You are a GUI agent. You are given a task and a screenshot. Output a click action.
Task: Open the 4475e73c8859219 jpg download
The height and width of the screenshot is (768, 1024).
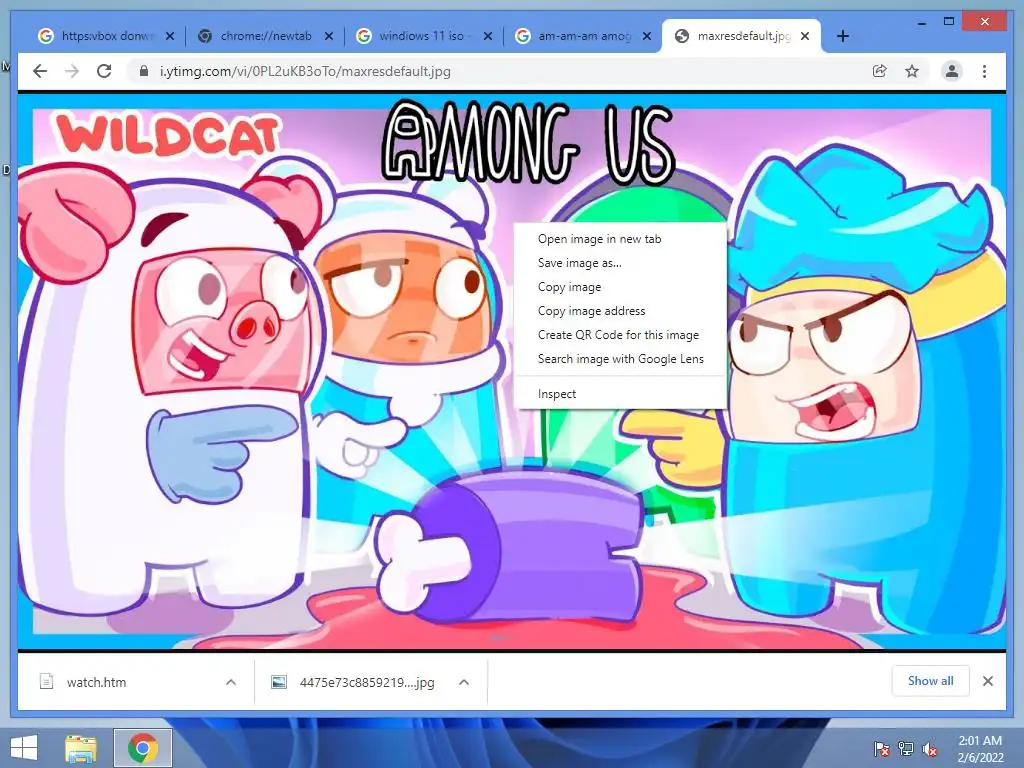[366, 682]
